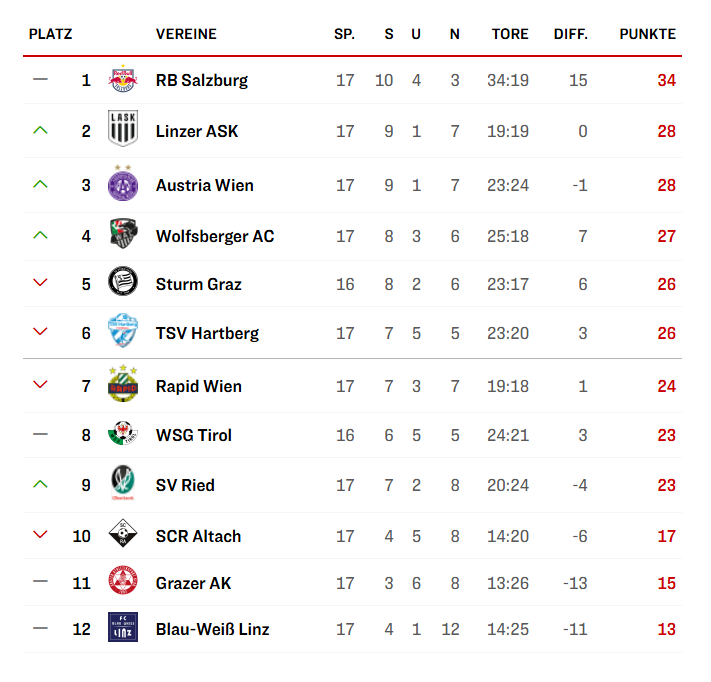Click the Linzer ASK crest icon

pos(123,130)
